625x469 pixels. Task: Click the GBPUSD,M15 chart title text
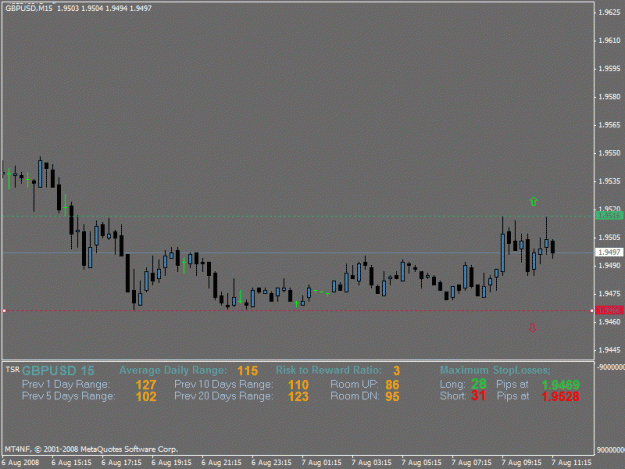pyautogui.click(x=29, y=8)
